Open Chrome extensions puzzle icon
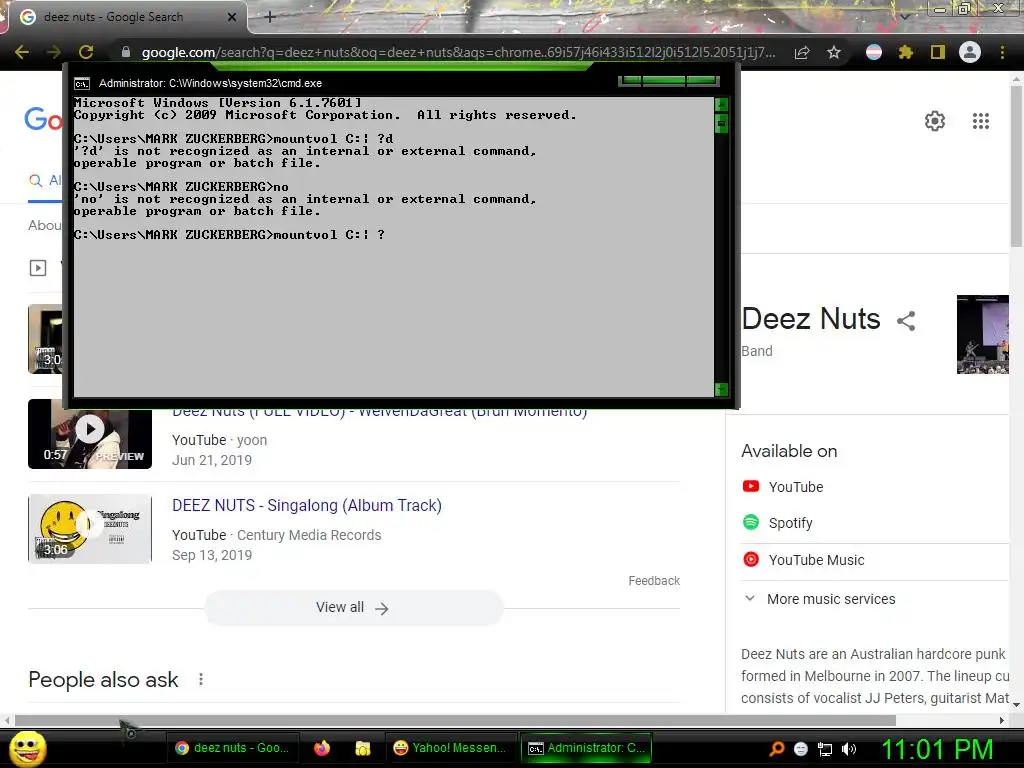Screen dimensions: 1024x768 tap(905, 52)
